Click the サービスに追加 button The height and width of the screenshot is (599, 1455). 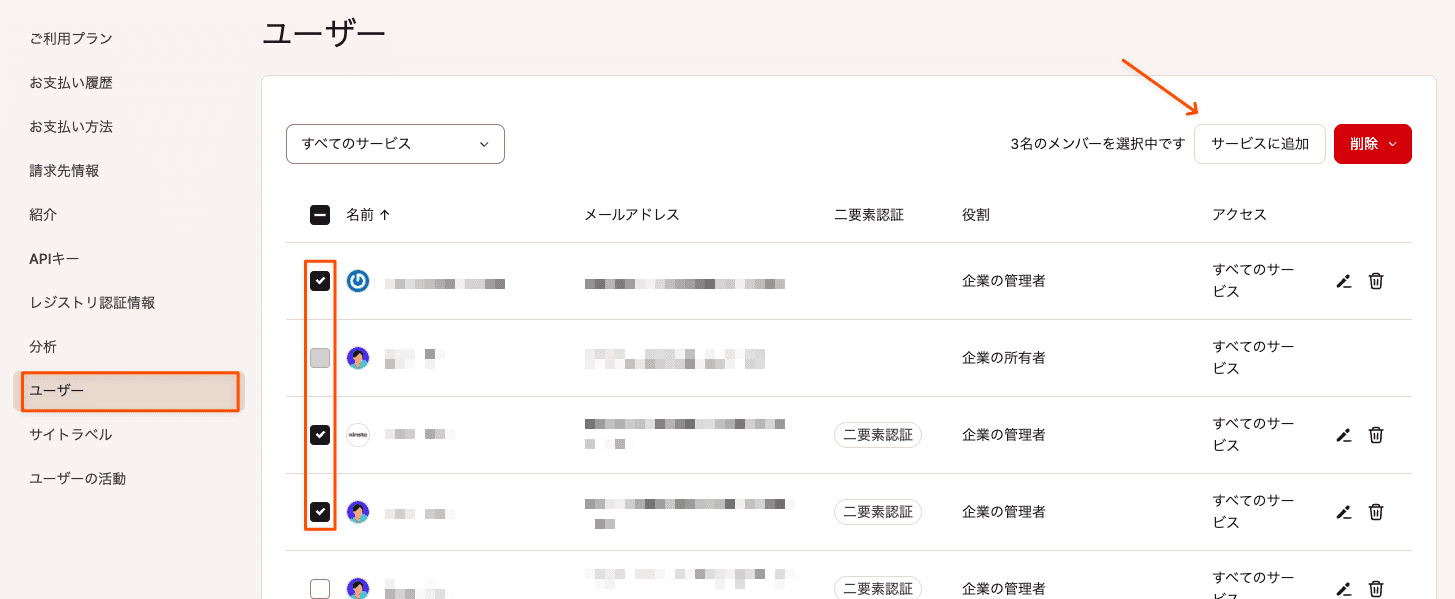pos(1260,144)
